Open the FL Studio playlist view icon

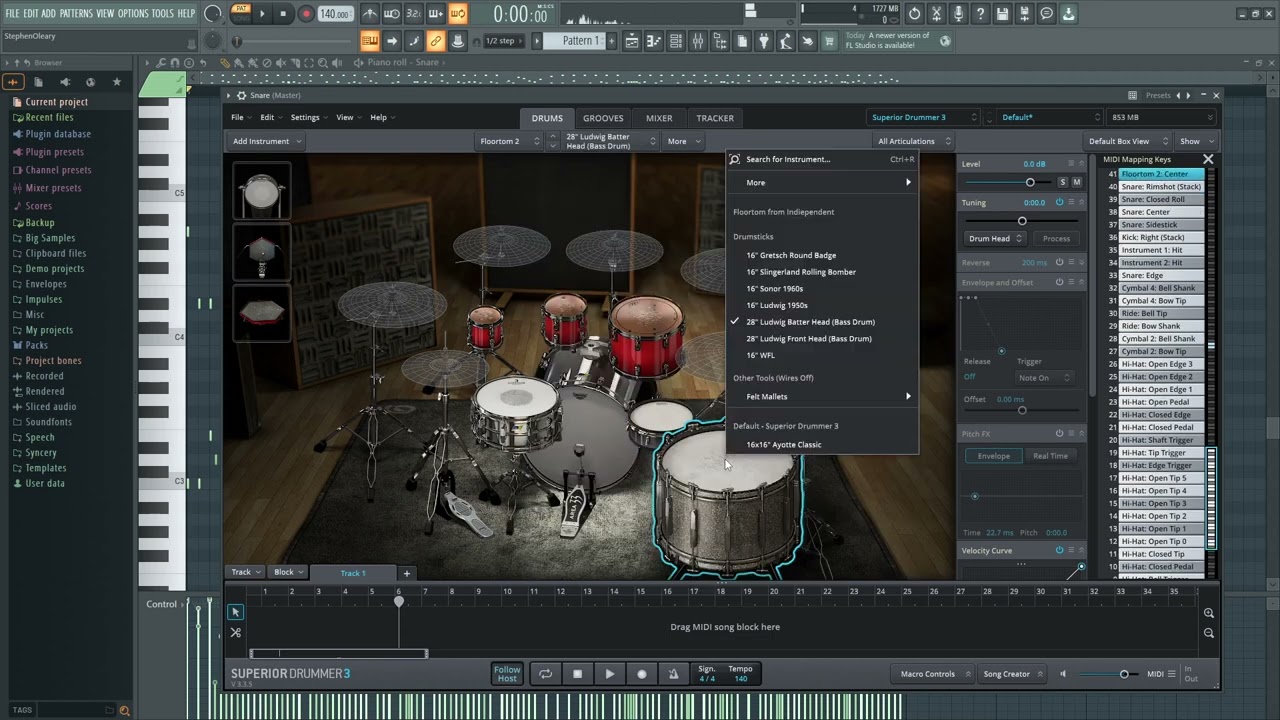(x=632, y=41)
